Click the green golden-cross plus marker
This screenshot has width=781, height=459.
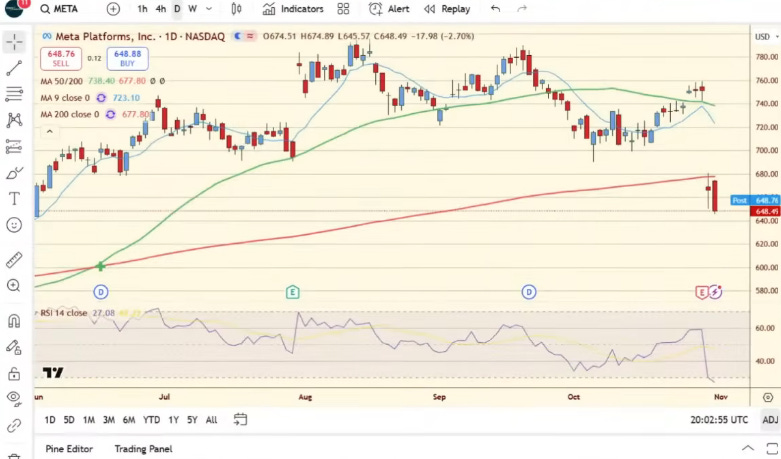coord(101,266)
